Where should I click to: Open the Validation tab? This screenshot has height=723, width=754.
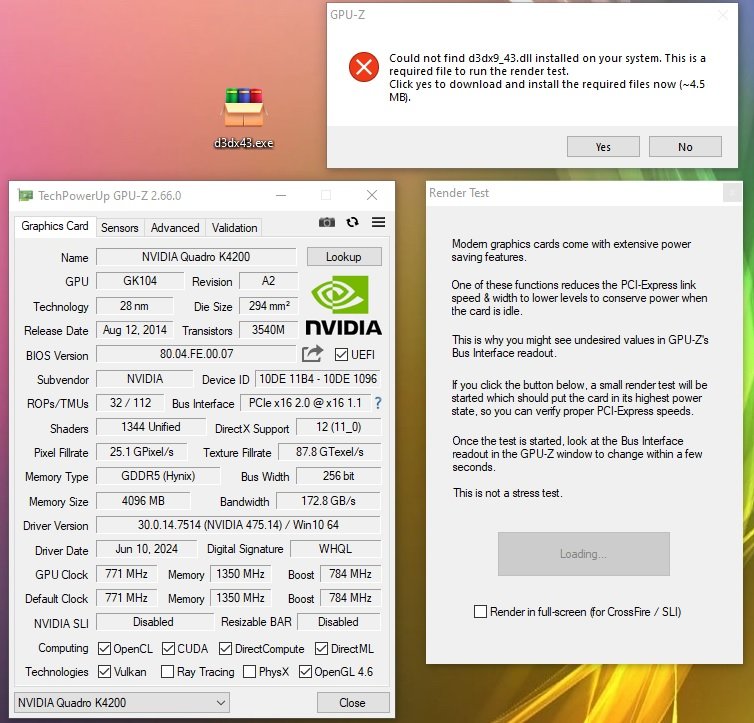[235, 228]
